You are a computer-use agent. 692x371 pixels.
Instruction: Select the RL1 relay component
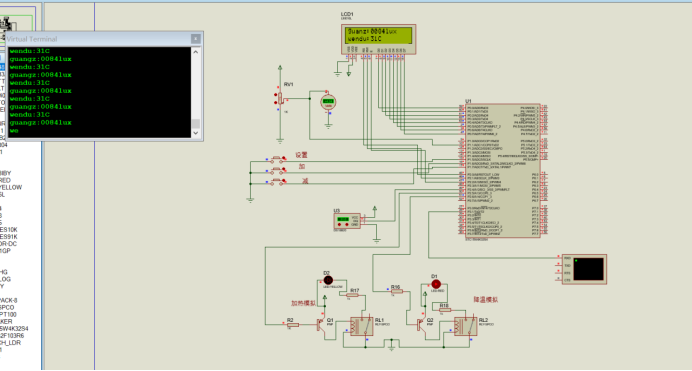point(361,326)
